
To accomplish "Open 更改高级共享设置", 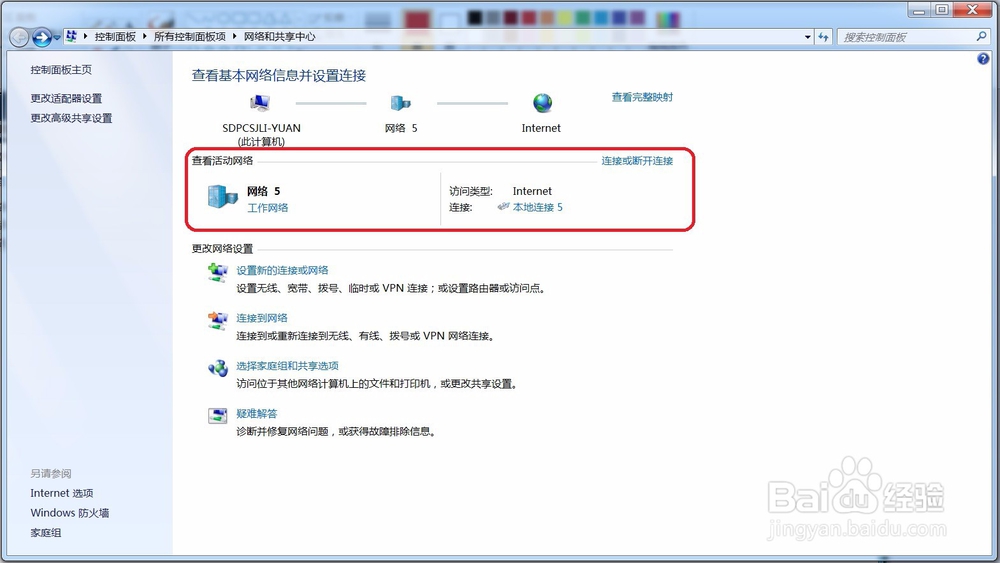I will pyautogui.click(x=71, y=118).
